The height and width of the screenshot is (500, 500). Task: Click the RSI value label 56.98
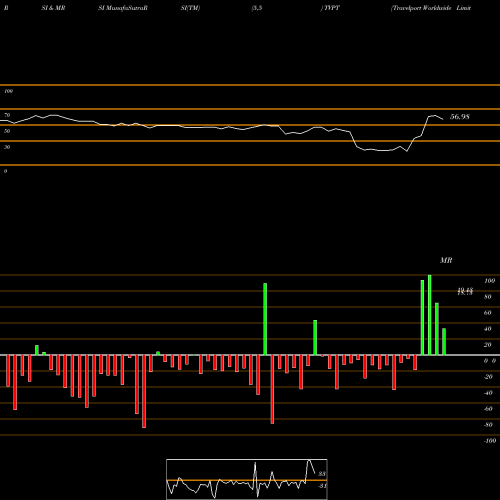[x=460, y=117]
